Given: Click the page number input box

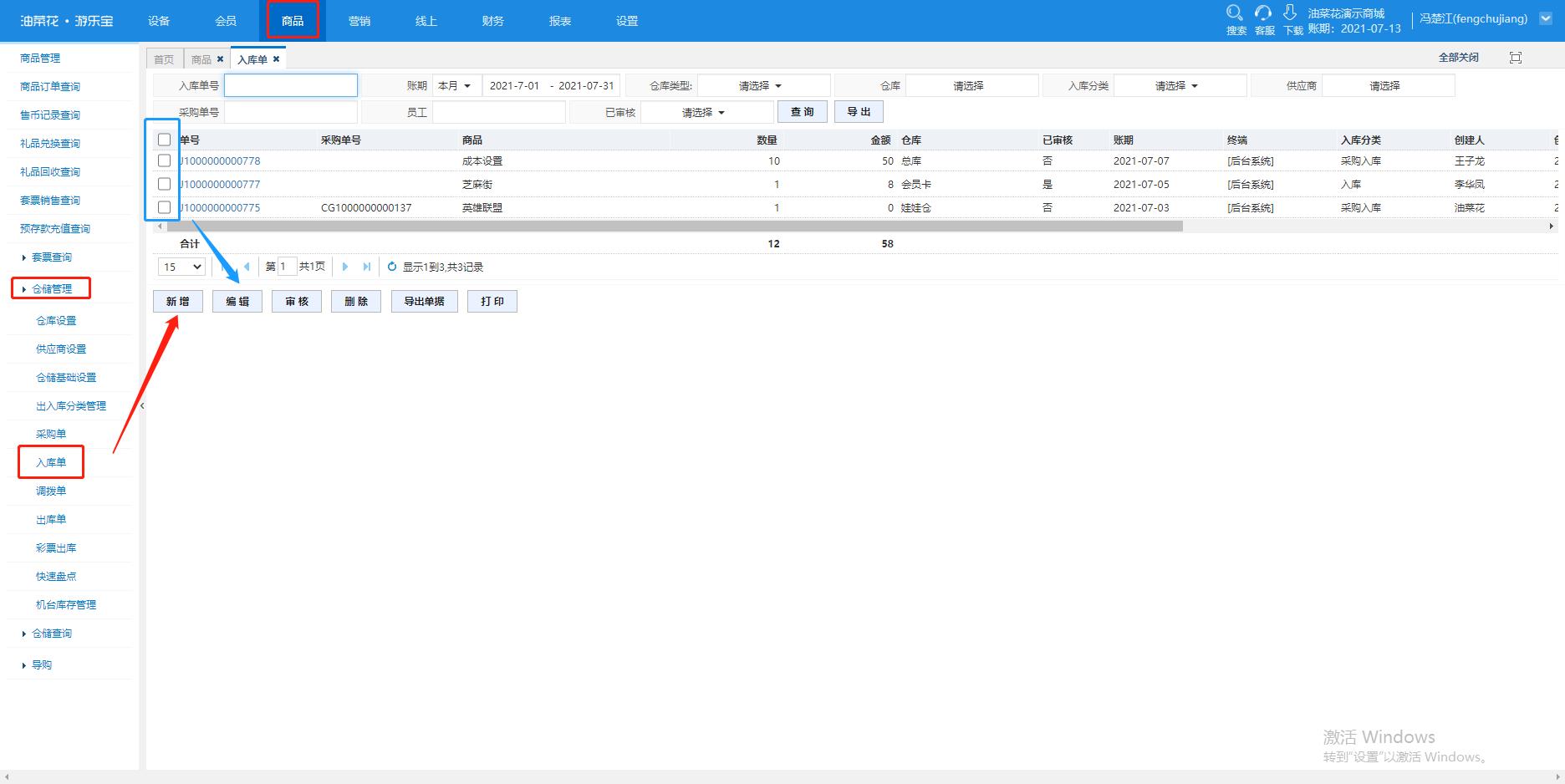Looking at the screenshot, I should click(x=287, y=267).
